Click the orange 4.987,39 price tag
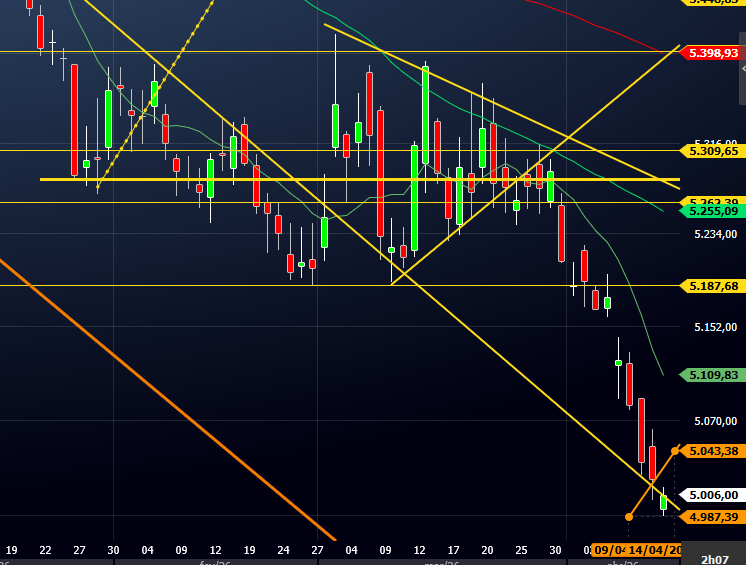Screen dimensions: 746x565 tap(713, 517)
